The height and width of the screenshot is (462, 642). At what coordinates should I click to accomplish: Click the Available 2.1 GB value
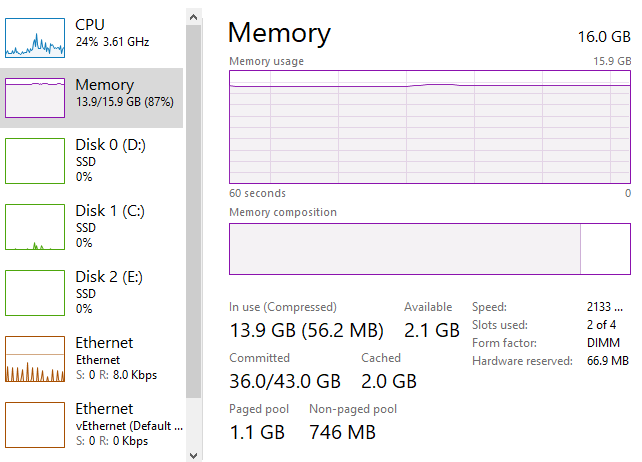pos(431,330)
